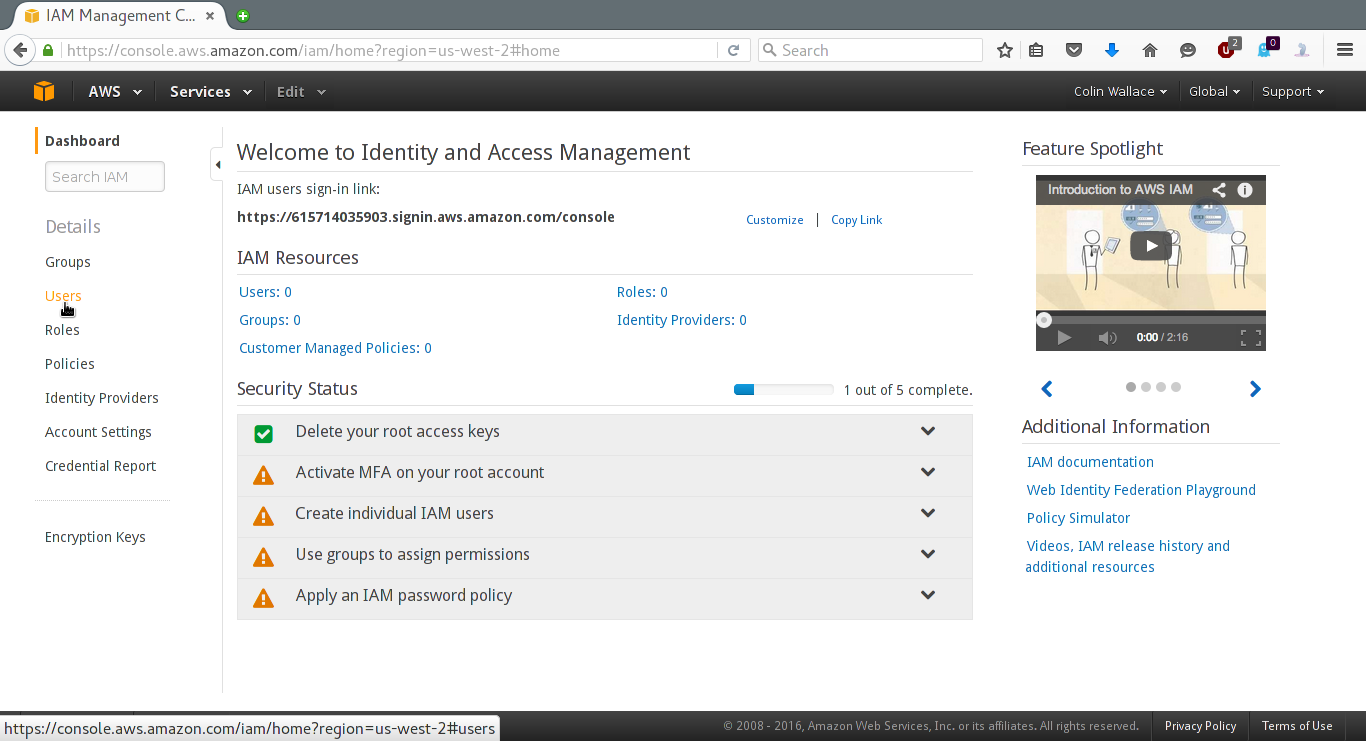
Task: Click the browser Search box
Action: 870,50
